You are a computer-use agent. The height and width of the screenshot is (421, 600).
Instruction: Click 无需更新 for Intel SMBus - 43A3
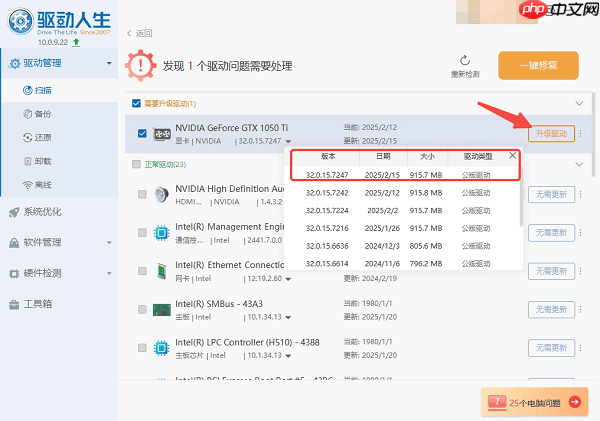click(551, 310)
